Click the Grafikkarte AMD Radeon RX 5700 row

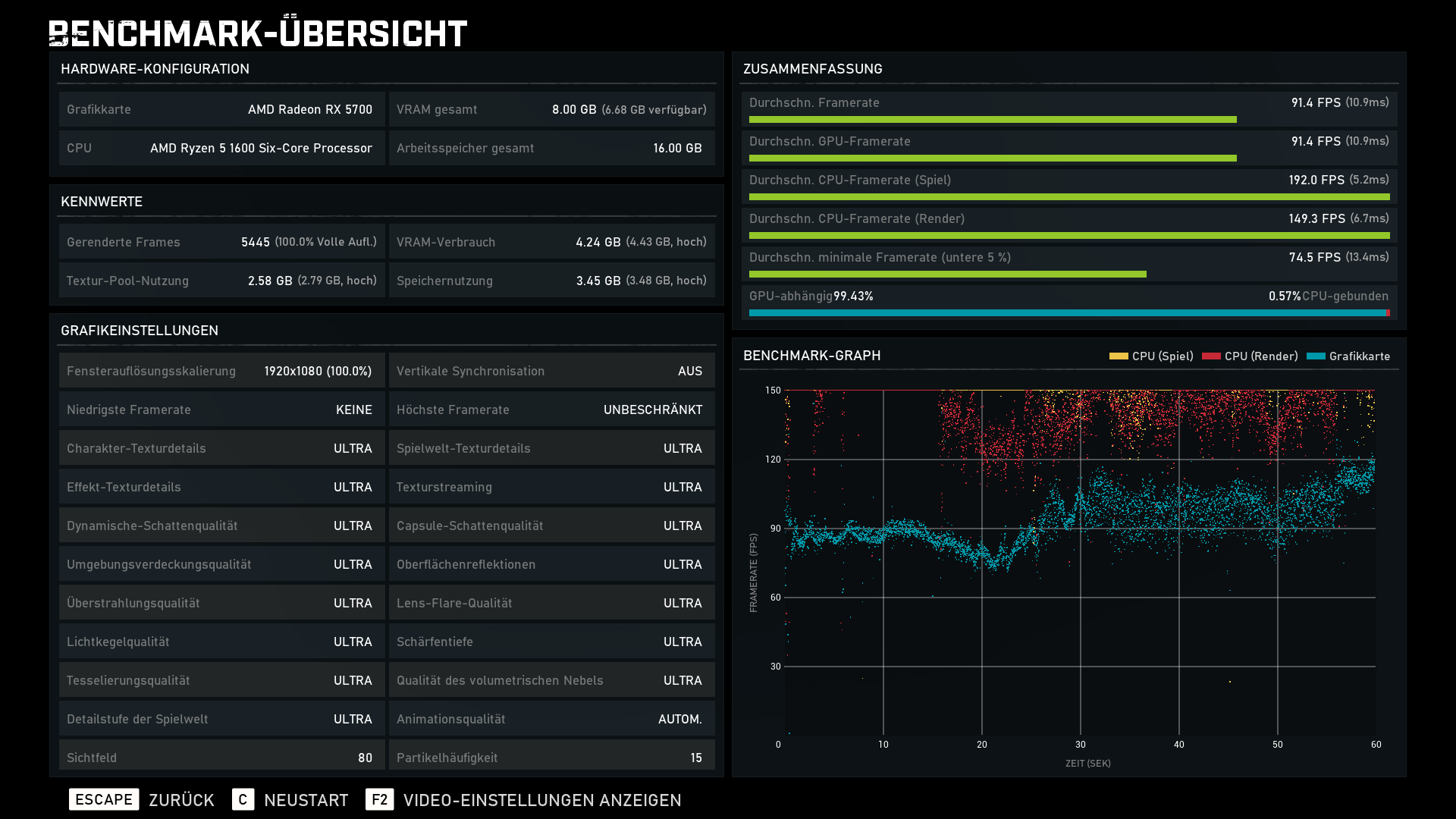[221, 109]
